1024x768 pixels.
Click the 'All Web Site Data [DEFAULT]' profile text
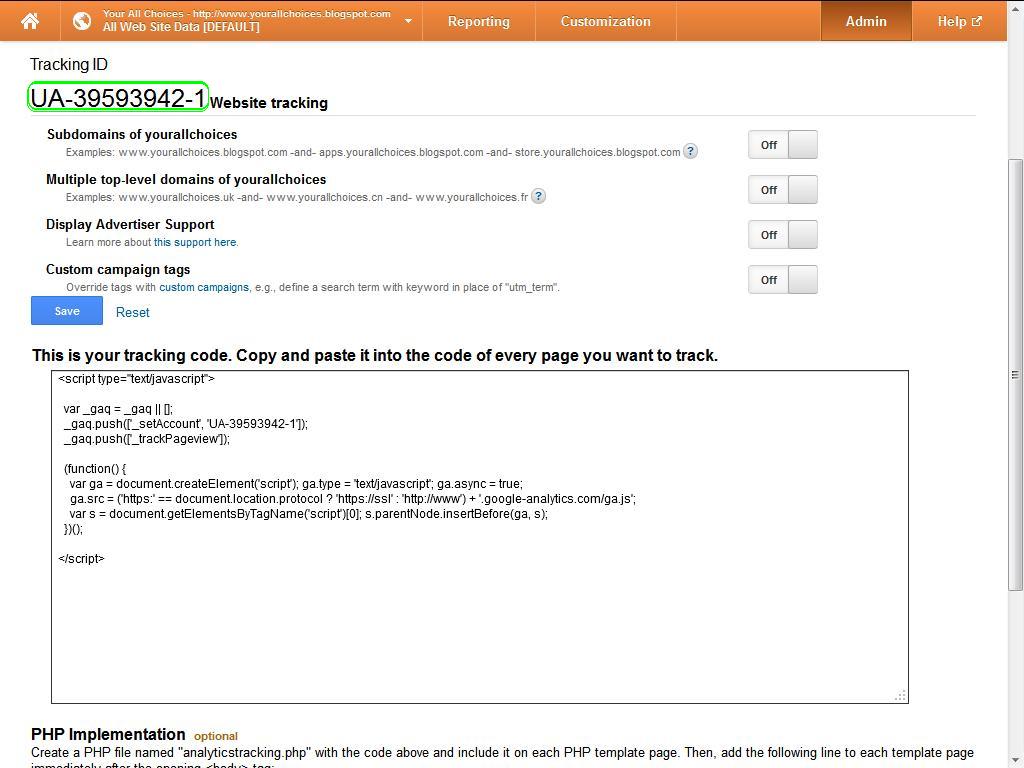tap(181, 27)
